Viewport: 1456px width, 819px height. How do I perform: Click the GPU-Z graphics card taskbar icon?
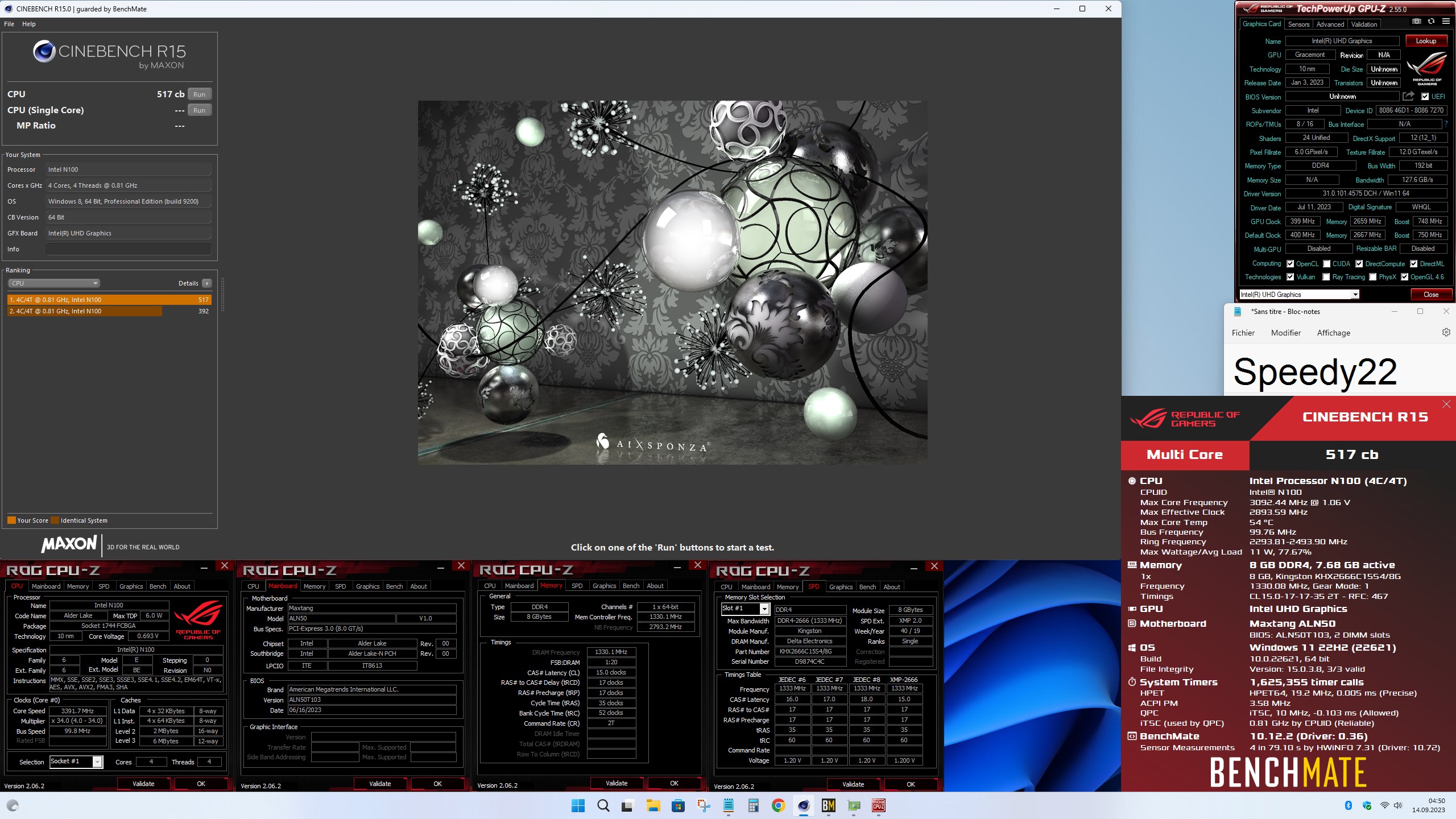click(x=854, y=805)
